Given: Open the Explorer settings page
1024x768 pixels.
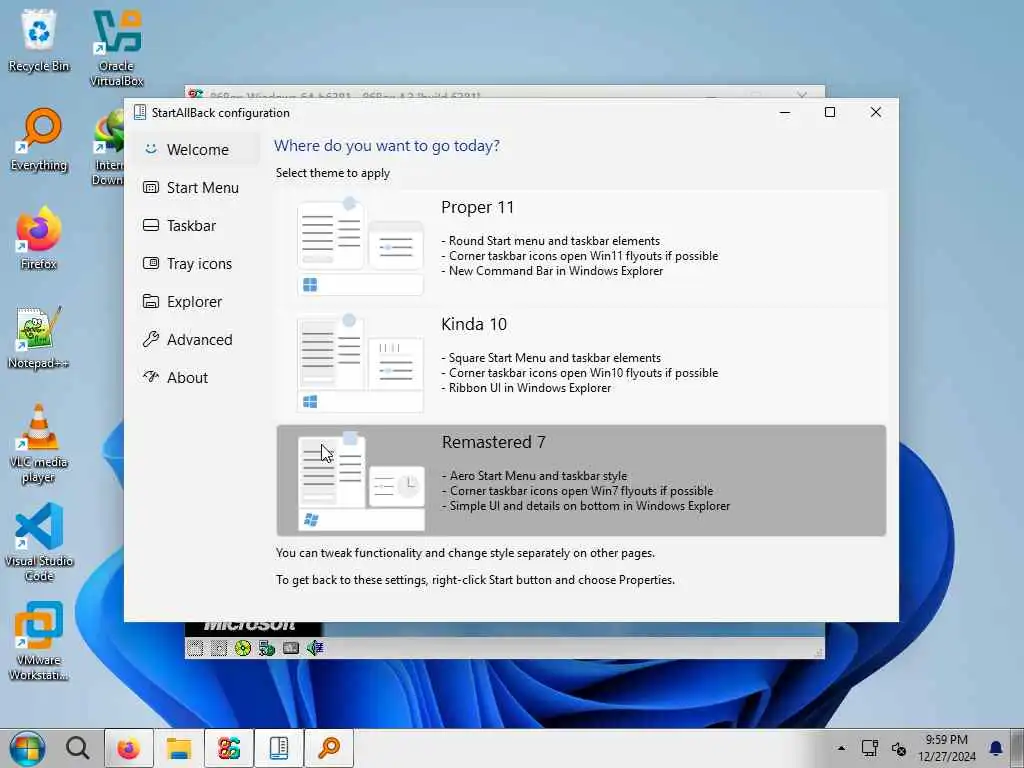Looking at the screenshot, I should 198,301.
